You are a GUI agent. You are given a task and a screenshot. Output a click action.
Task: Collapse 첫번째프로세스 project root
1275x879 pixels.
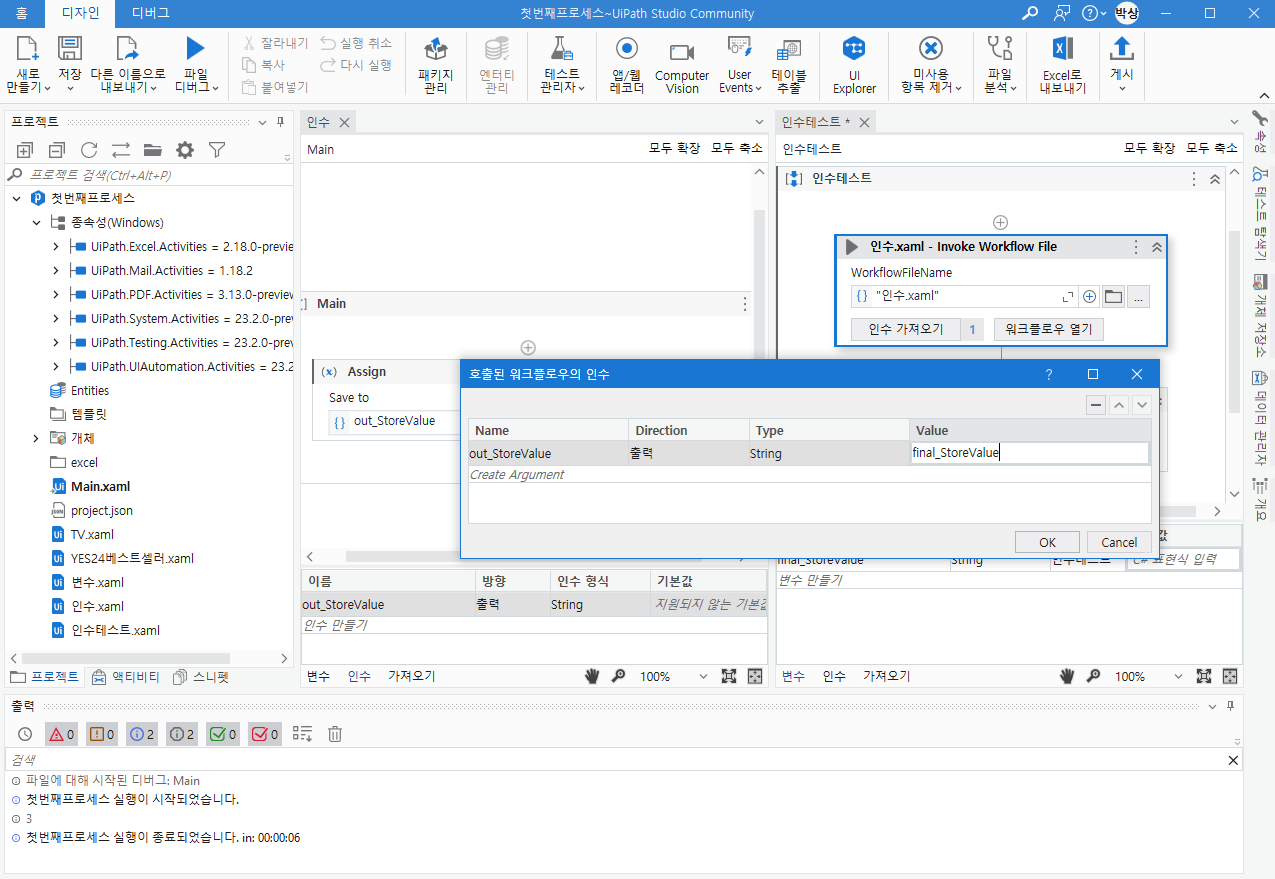16,199
